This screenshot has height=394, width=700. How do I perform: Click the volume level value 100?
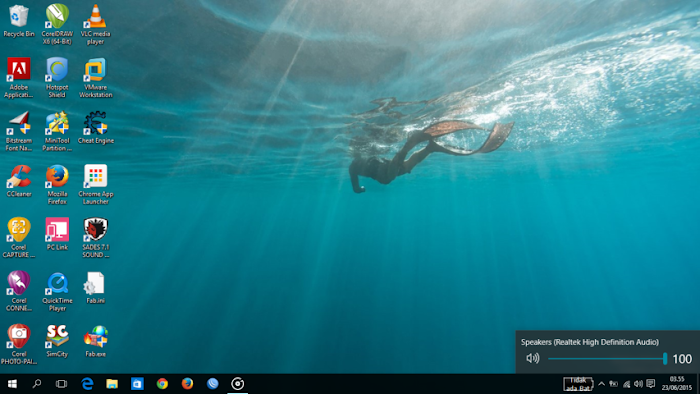[682, 359]
